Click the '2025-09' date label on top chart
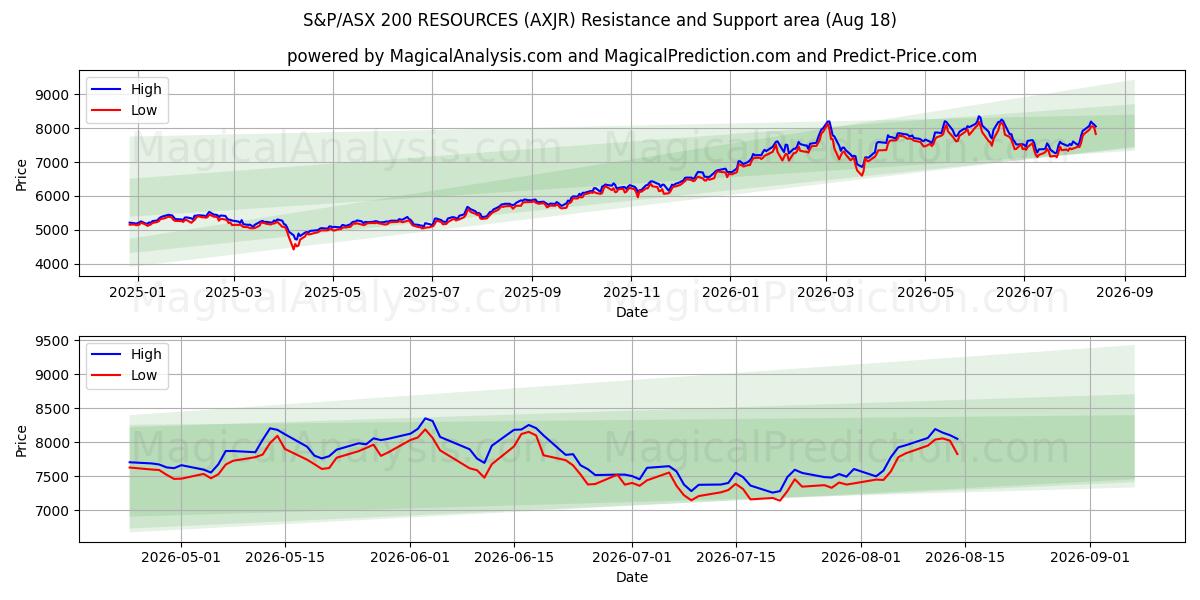 point(532,292)
